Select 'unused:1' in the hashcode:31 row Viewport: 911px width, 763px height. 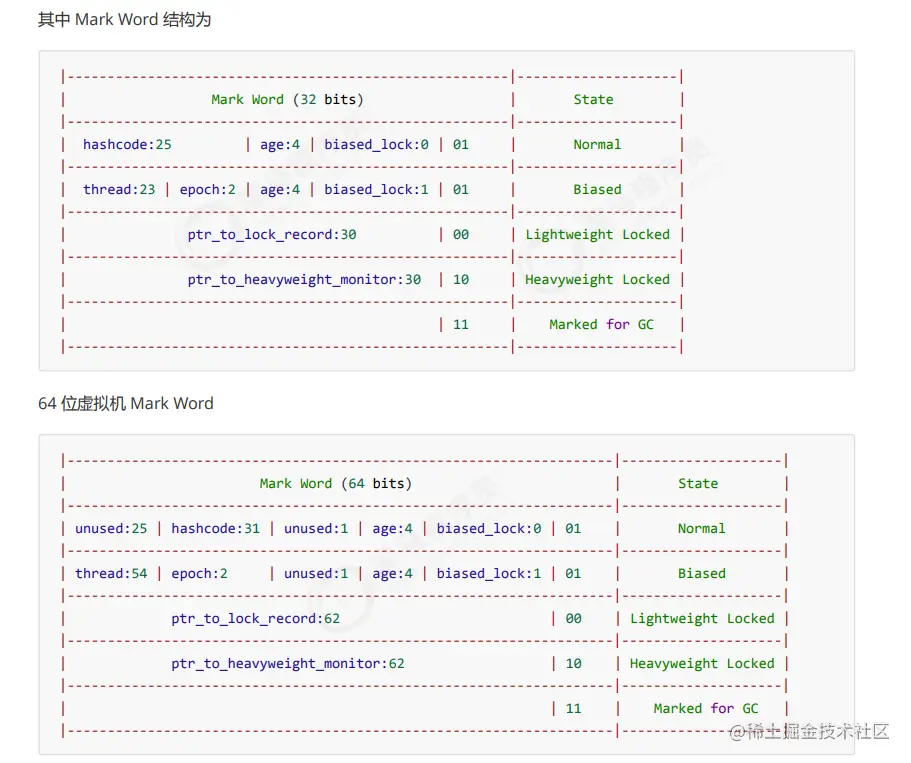point(316,528)
